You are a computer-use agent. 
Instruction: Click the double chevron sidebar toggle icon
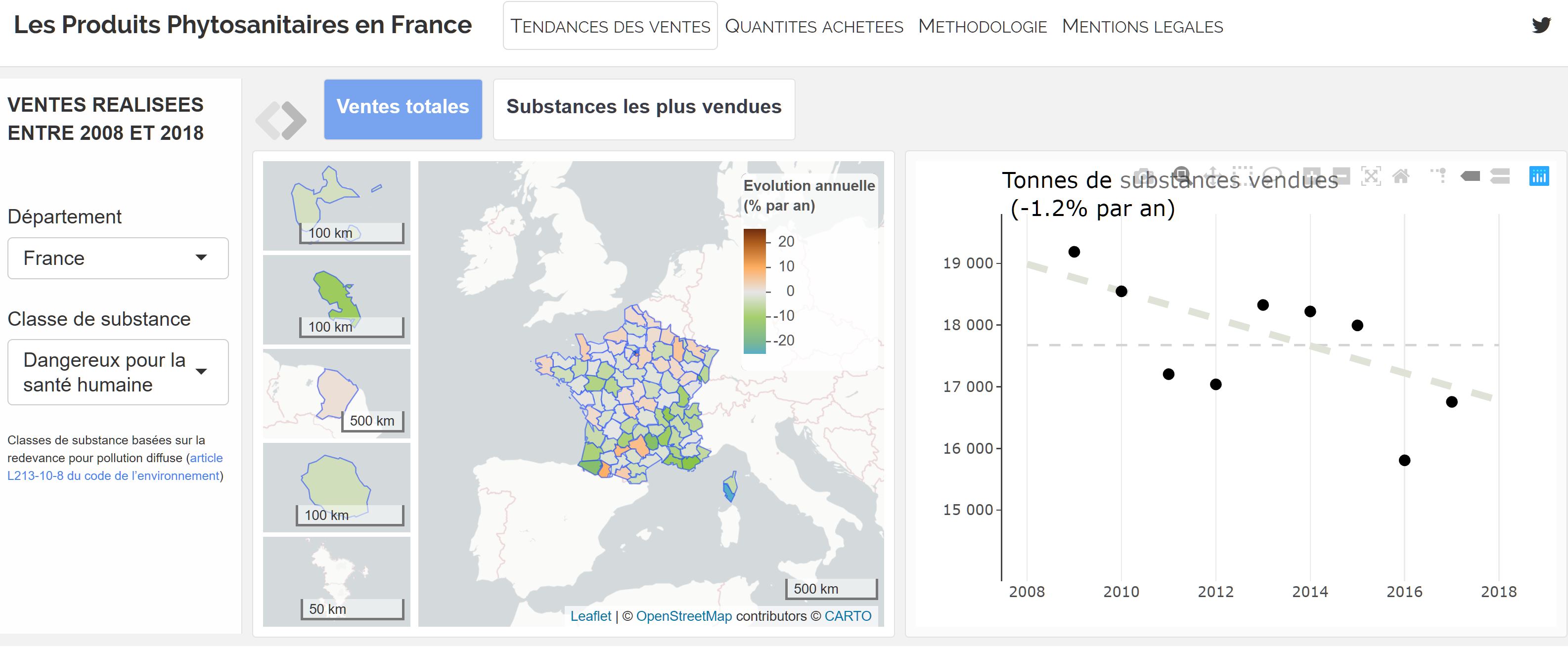(281, 120)
